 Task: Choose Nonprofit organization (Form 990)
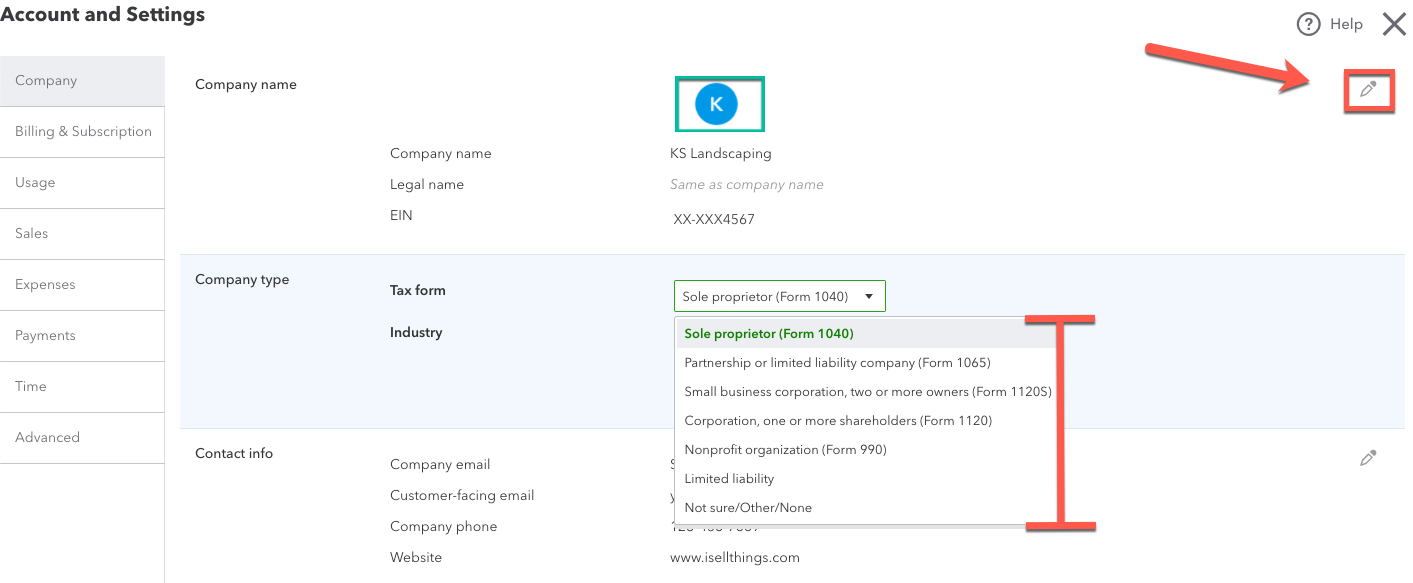coord(785,450)
